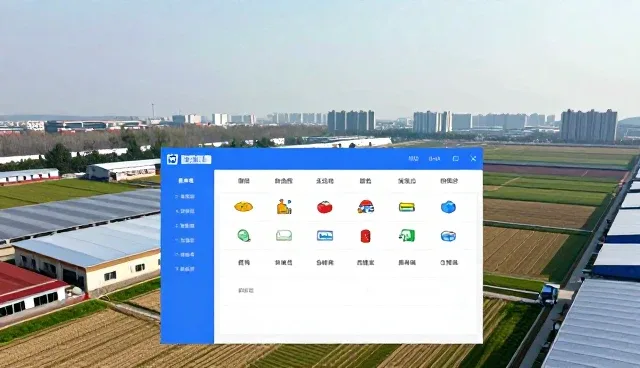Click the white highlighted title label beside logo
This screenshot has width=640, height=368.
coord(196,160)
